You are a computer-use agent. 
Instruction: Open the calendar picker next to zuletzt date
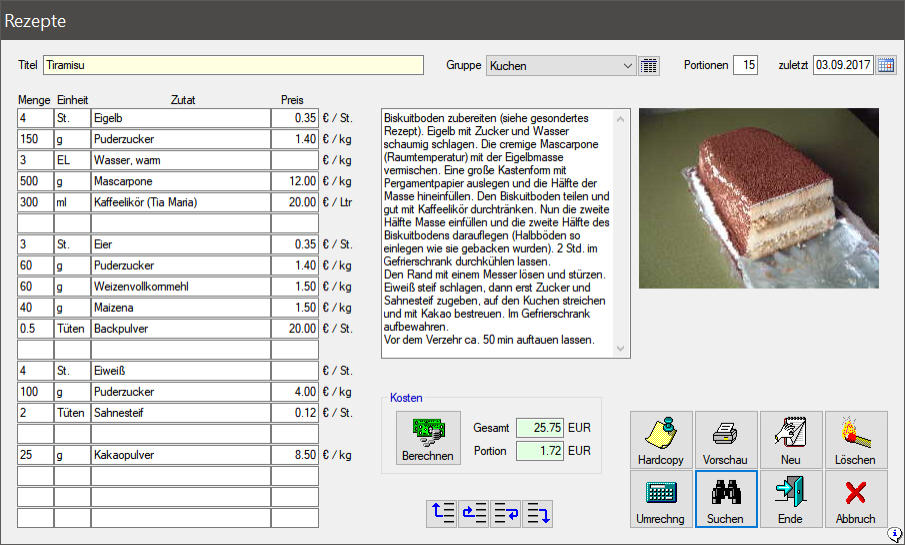(886, 65)
